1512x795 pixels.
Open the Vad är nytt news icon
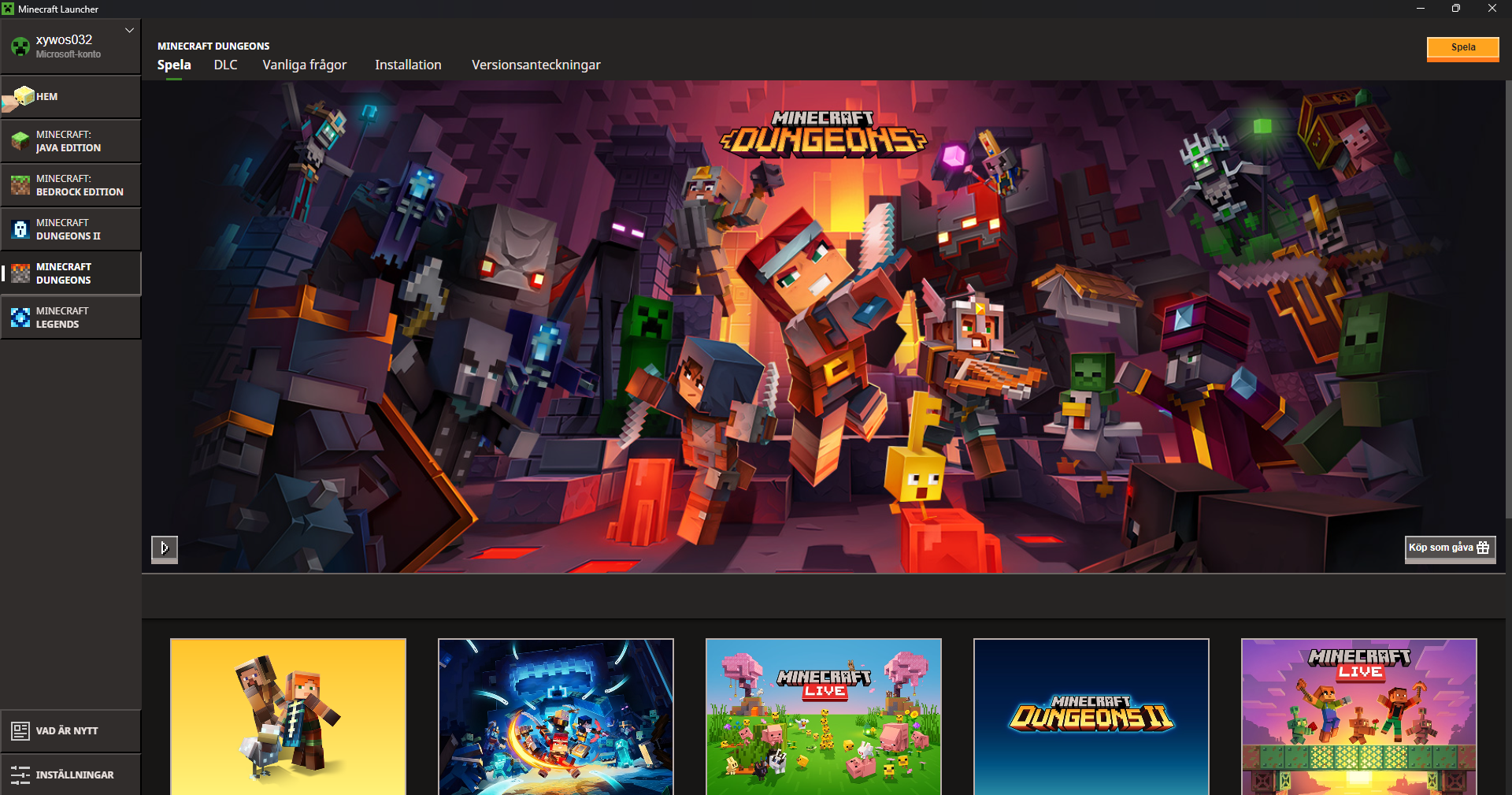pyautogui.click(x=20, y=730)
